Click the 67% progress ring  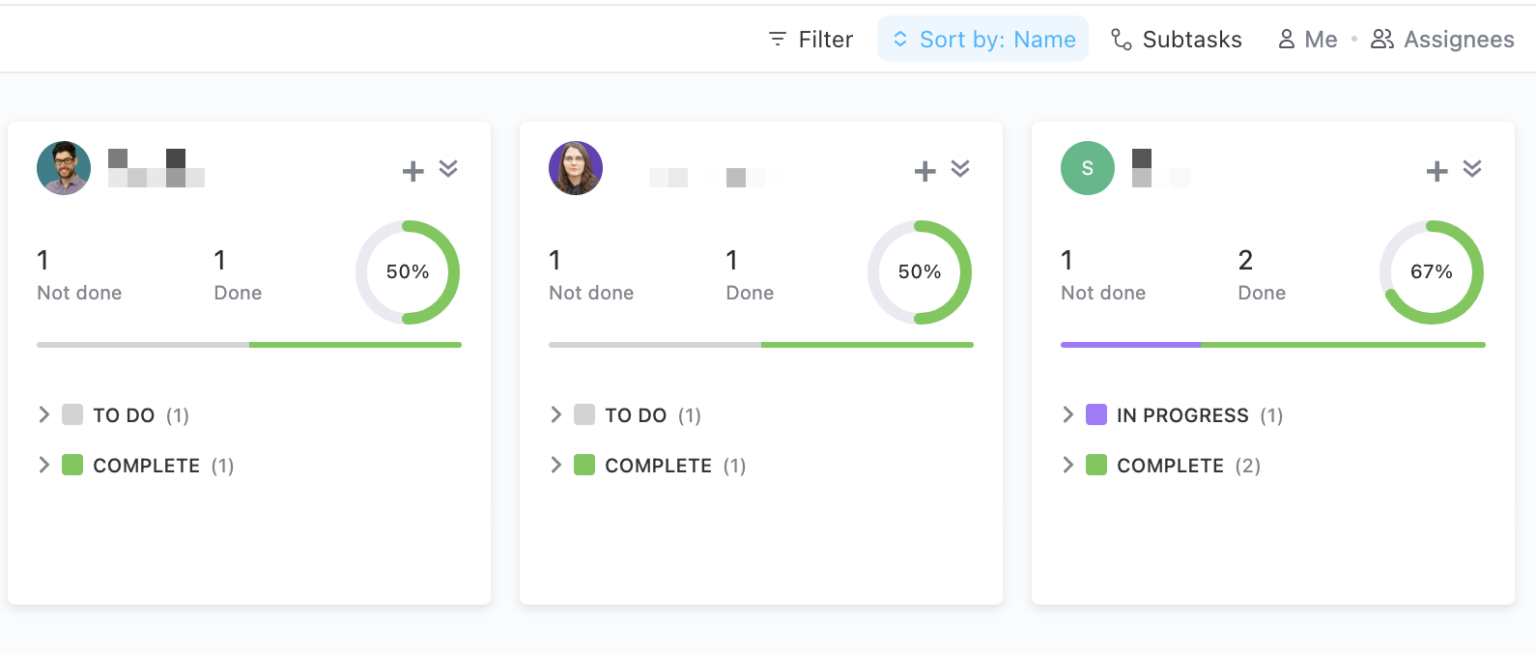tap(1431, 272)
